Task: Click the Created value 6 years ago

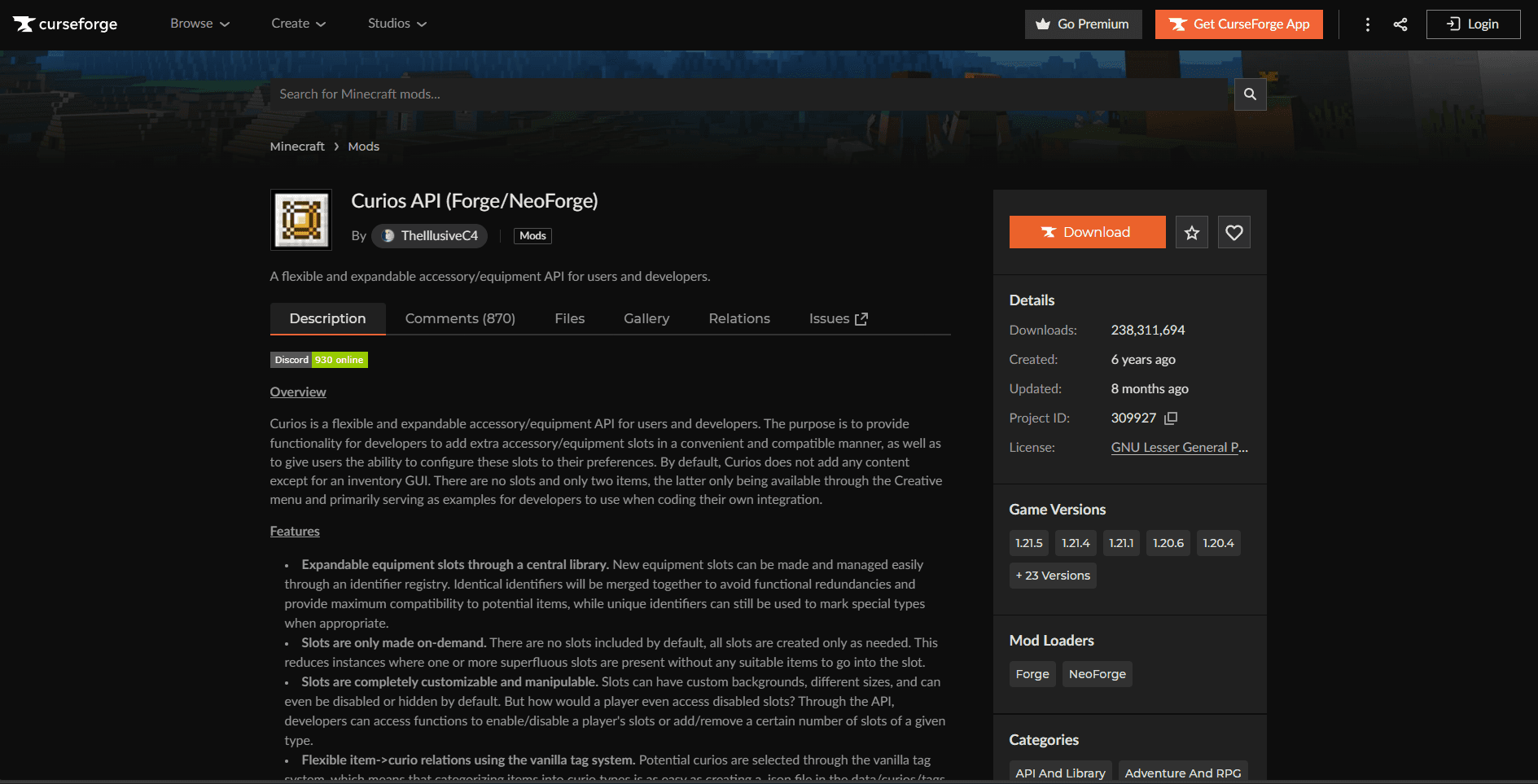Action: click(1143, 360)
